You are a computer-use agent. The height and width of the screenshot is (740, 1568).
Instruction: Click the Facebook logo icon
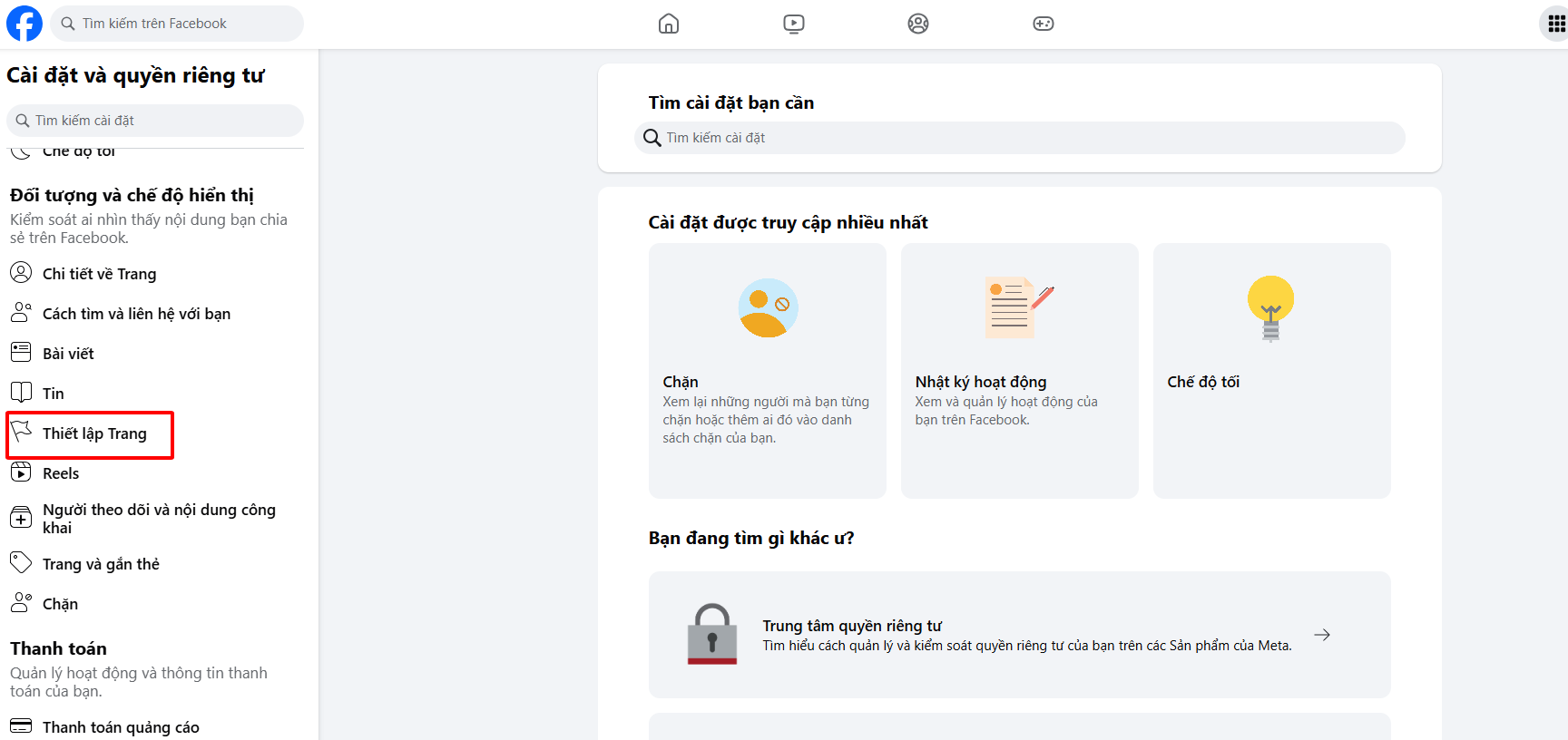click(24, 24)
